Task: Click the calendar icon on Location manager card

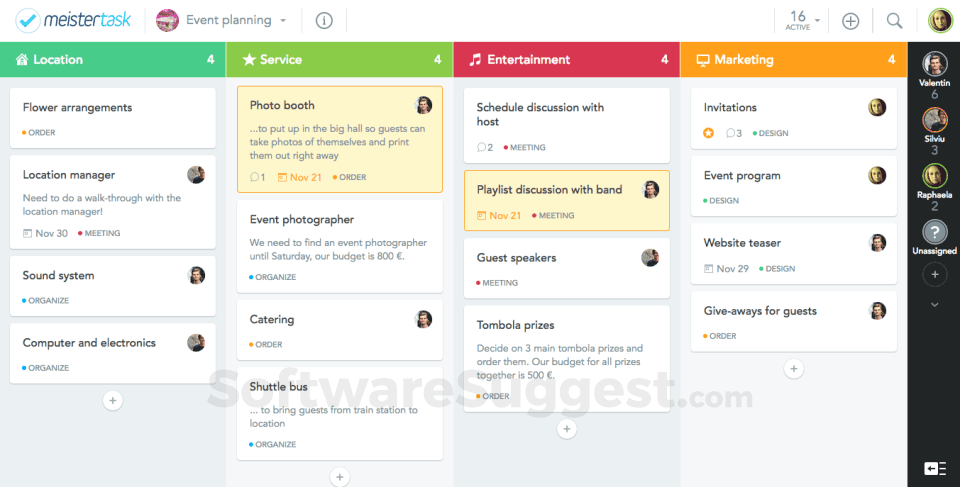Action: pos(27,233)
